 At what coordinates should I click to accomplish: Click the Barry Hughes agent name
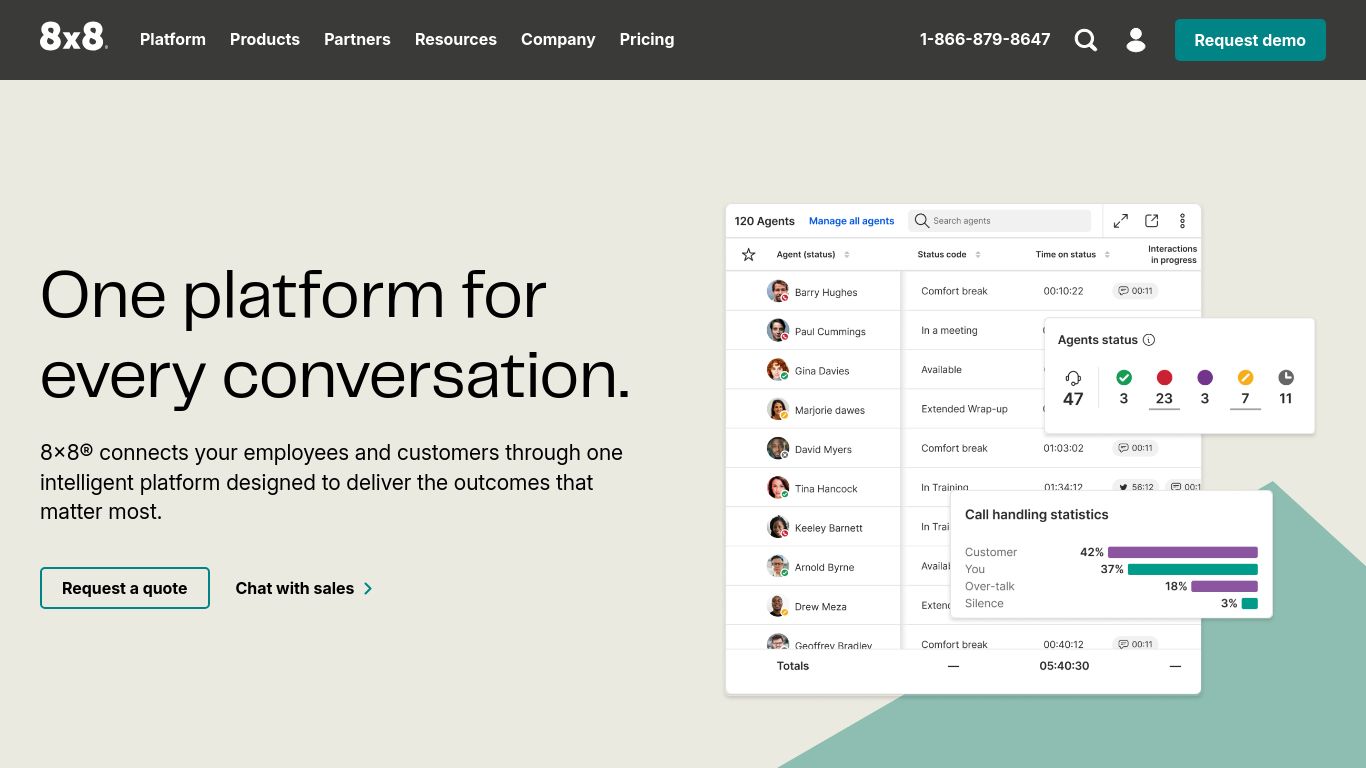tap(826, 292)
